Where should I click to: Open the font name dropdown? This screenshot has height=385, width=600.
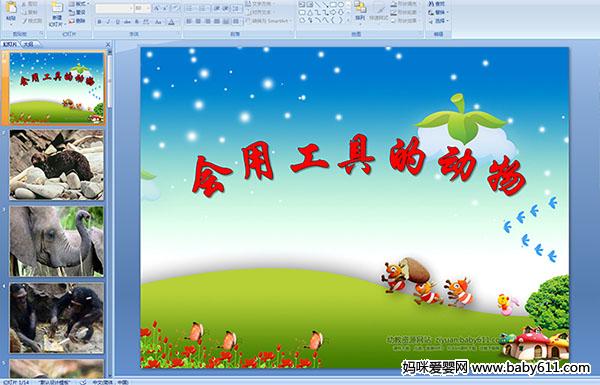[114, 8]
